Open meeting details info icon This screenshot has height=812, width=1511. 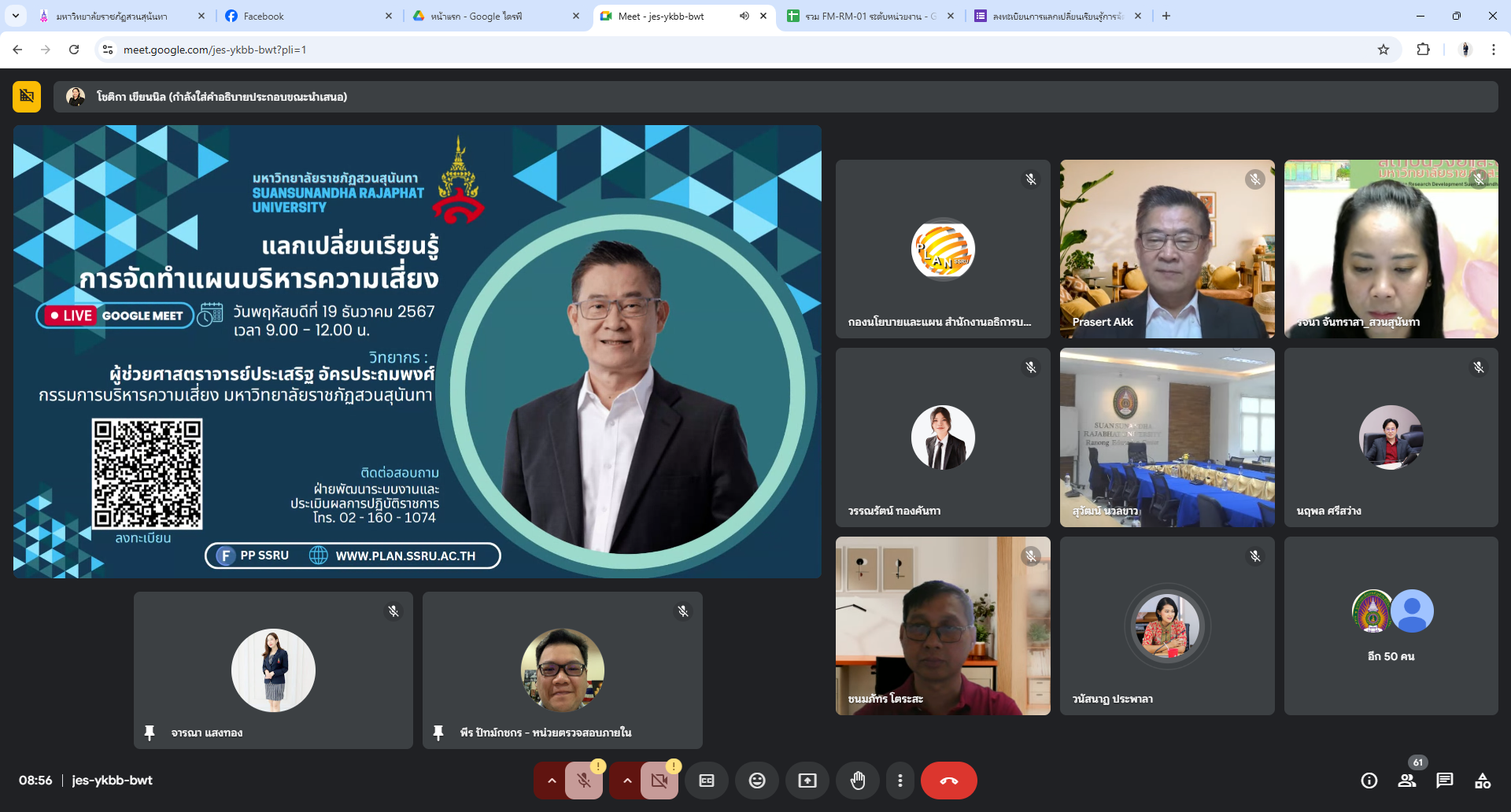point(1369,781)
